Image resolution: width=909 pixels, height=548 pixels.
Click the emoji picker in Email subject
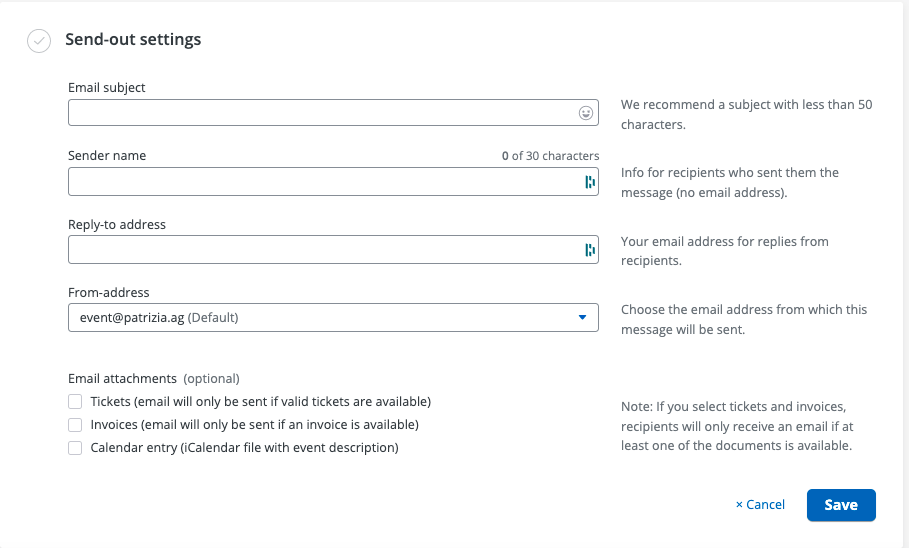click(x=586, y=113)
